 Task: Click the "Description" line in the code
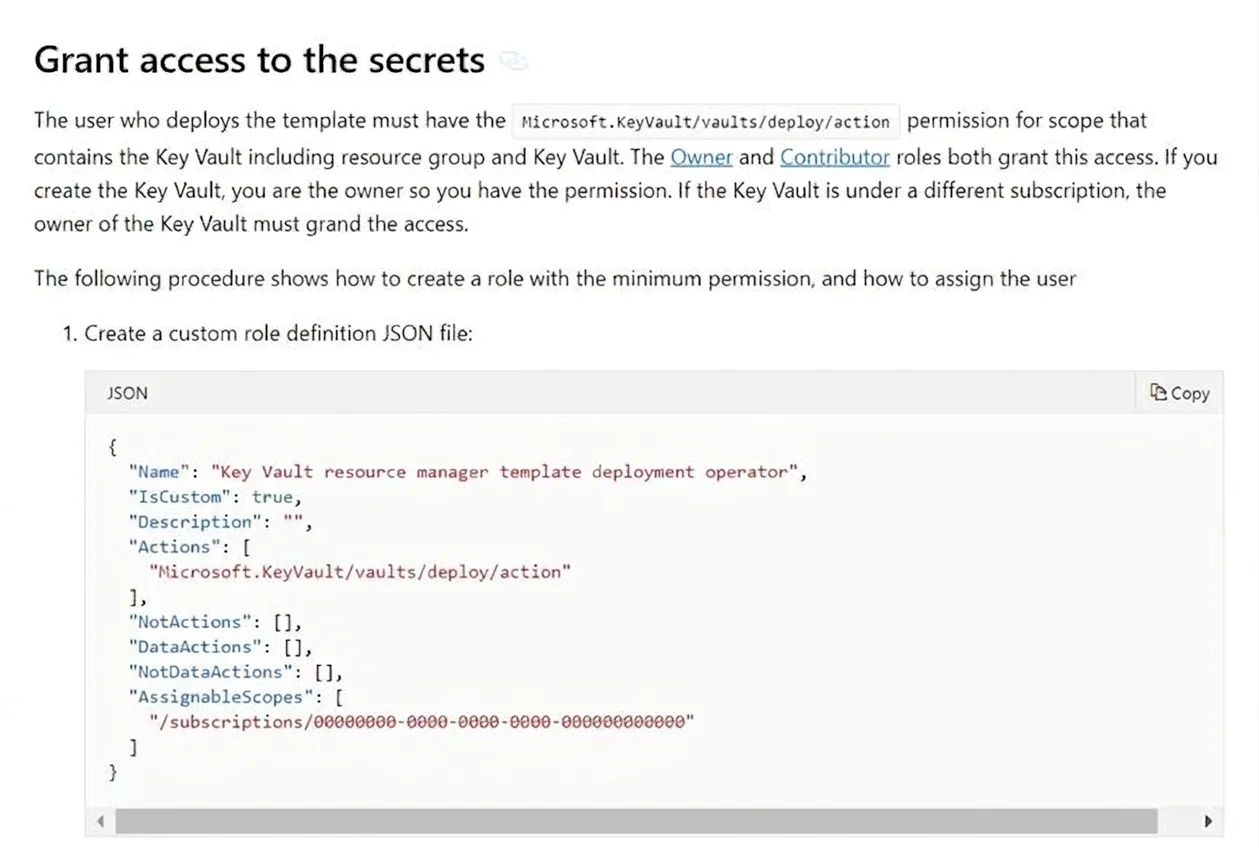tap(220, 522)
